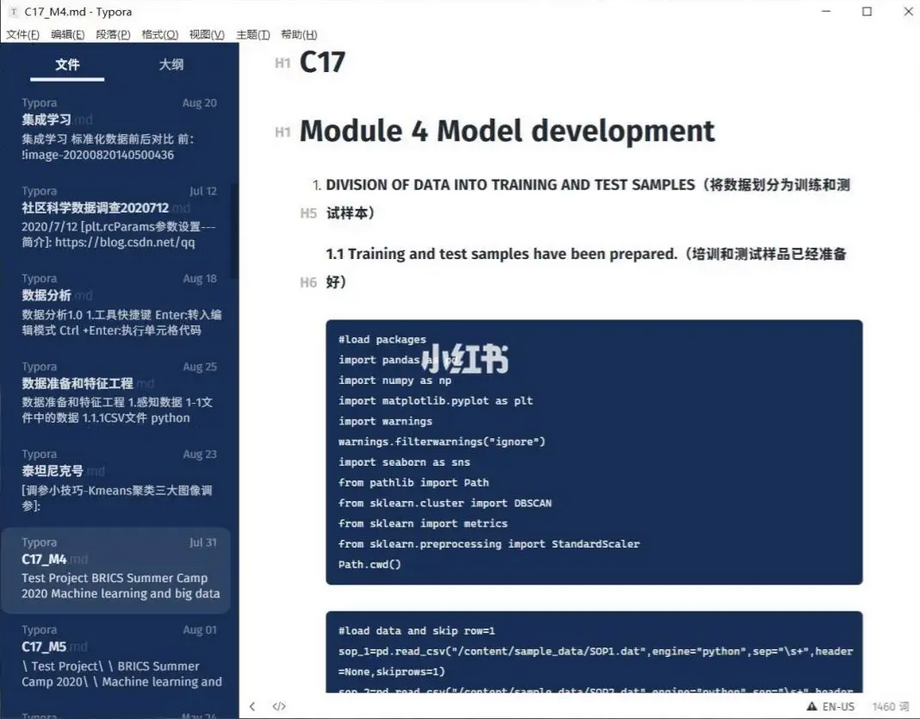920x719 pixels.
Task: Click the Typora app icon in title bar
Action: 13,12
